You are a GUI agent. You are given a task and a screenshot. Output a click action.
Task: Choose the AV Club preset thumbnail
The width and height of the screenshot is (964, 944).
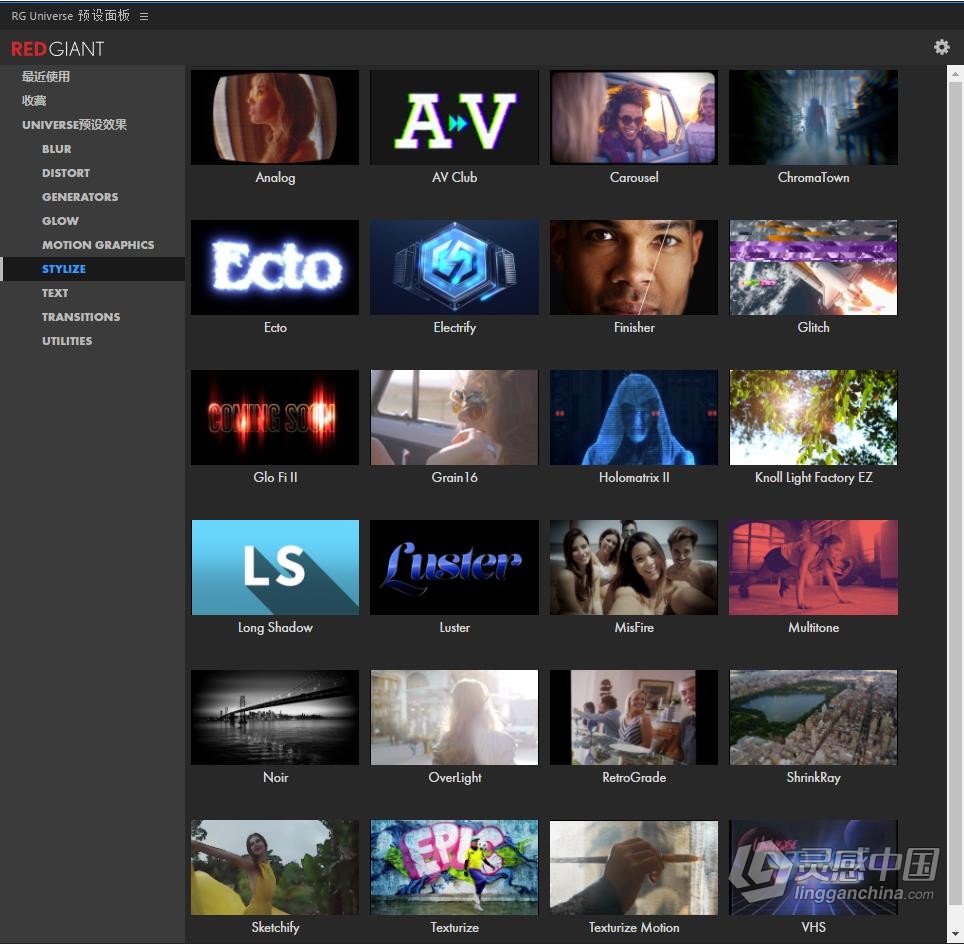point(454,117)
